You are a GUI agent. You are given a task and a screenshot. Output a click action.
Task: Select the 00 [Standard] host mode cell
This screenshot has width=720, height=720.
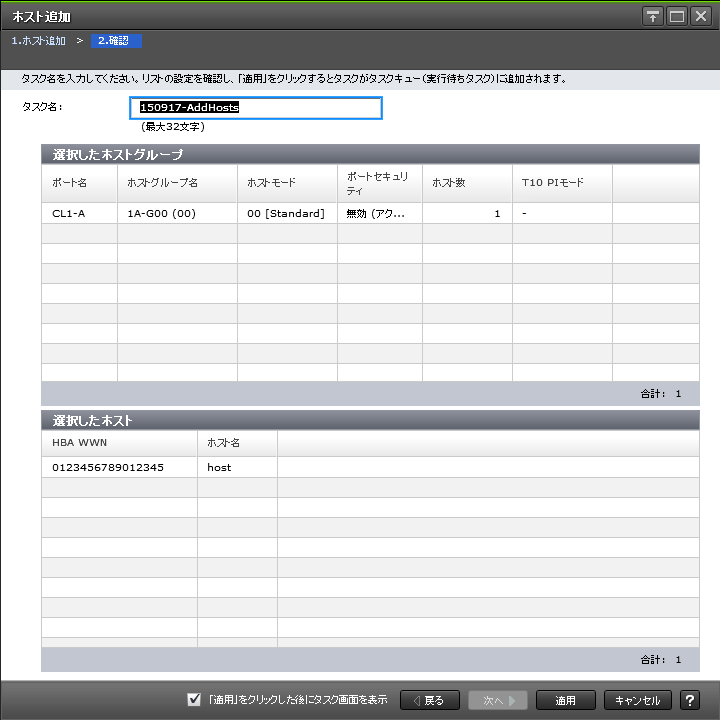tap(287, 214)
